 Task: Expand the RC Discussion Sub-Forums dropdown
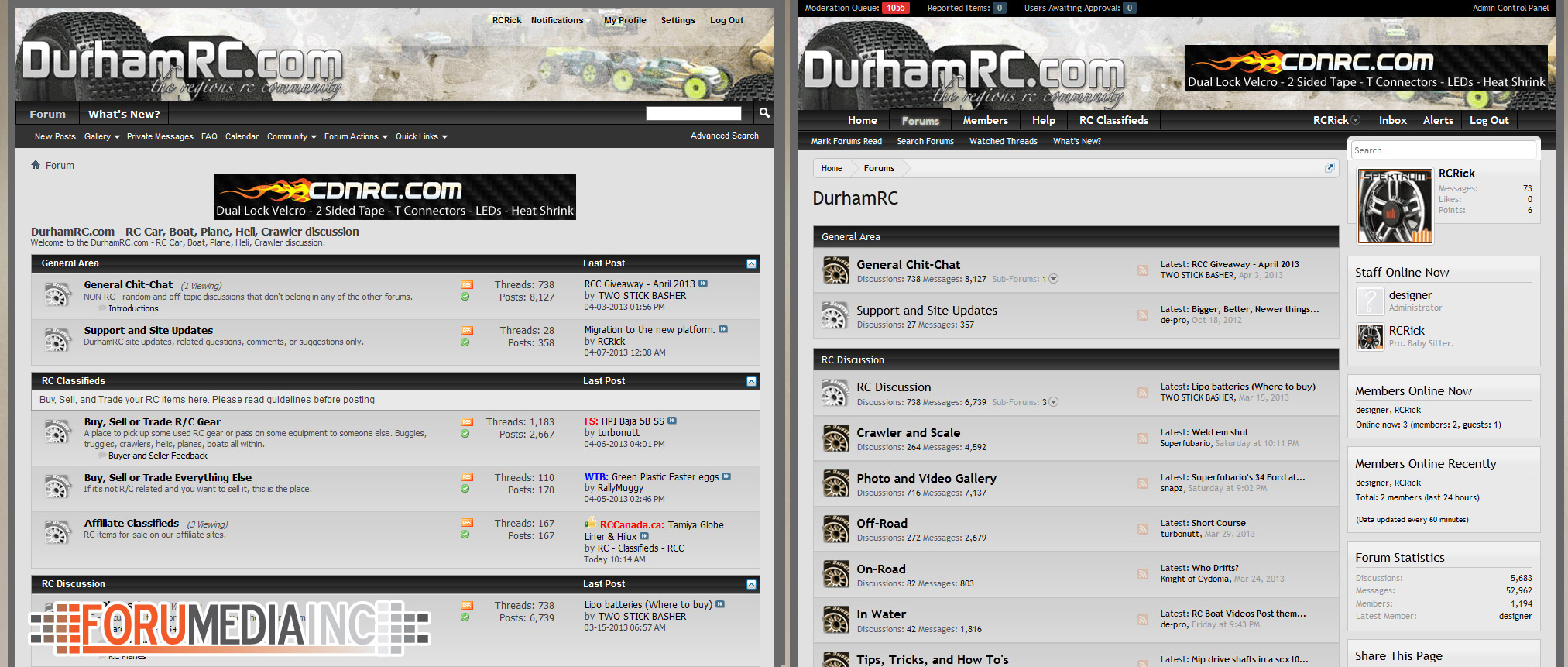tap(1053, 402)
